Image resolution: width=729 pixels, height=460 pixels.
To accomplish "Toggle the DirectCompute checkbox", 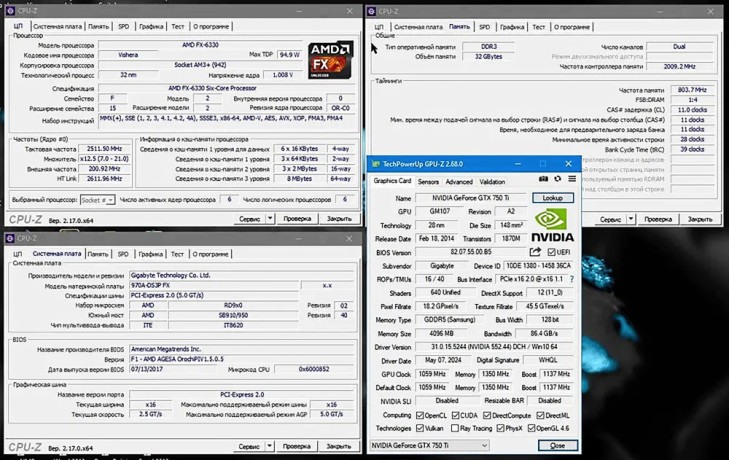I will click(x=487, y=415).
